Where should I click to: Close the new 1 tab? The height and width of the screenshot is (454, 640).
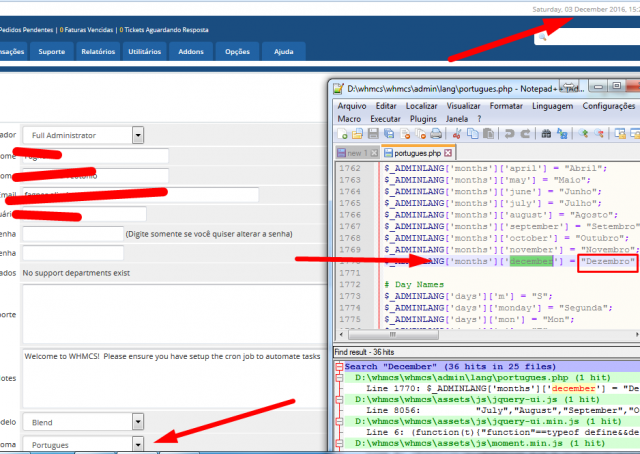(x=374, y=153)
